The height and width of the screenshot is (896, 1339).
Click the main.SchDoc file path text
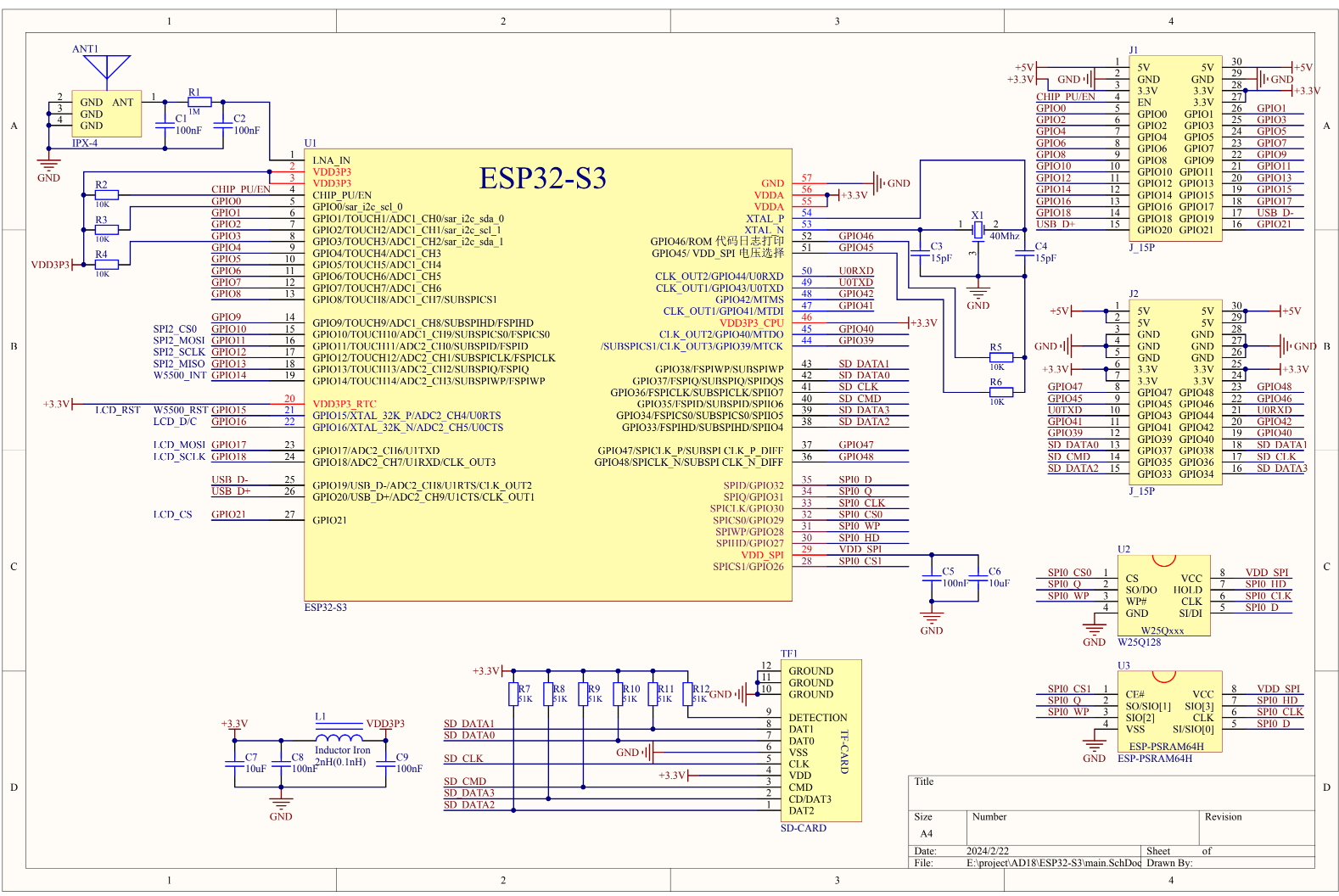pyautogui.click(x=1054, y=863)
